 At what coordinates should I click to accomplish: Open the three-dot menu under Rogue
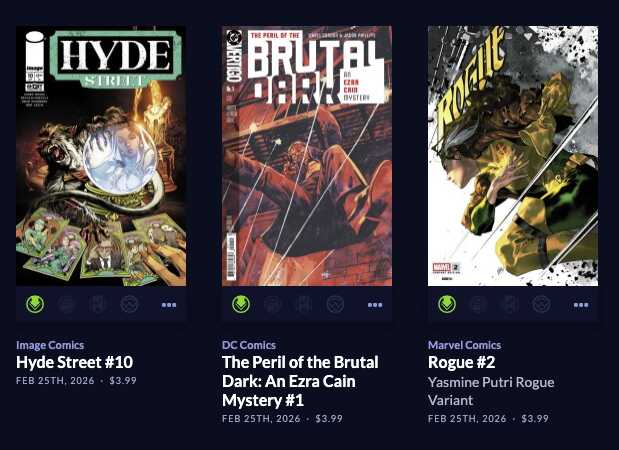coord(581,305)
